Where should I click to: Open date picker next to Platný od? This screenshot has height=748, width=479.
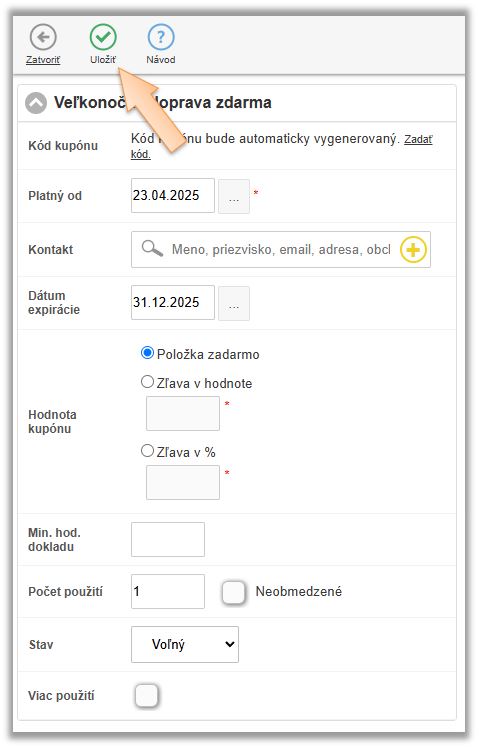234,196
